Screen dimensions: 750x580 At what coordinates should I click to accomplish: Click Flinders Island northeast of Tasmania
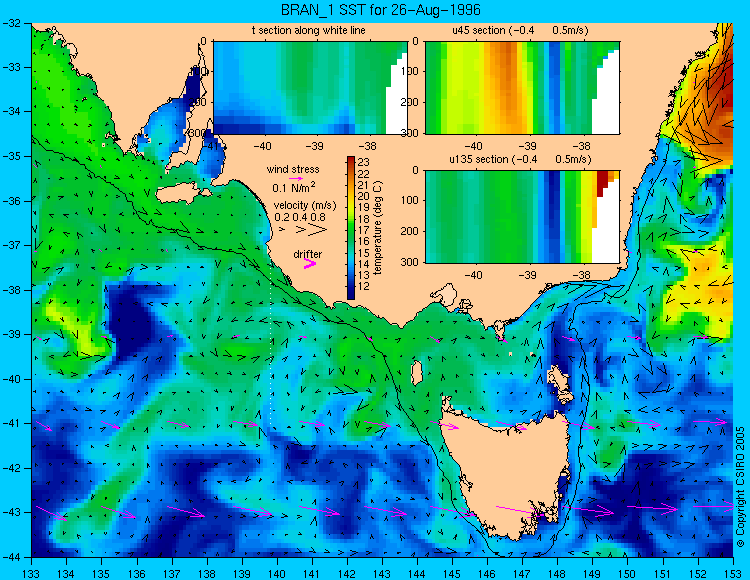(x=559, y=378)
